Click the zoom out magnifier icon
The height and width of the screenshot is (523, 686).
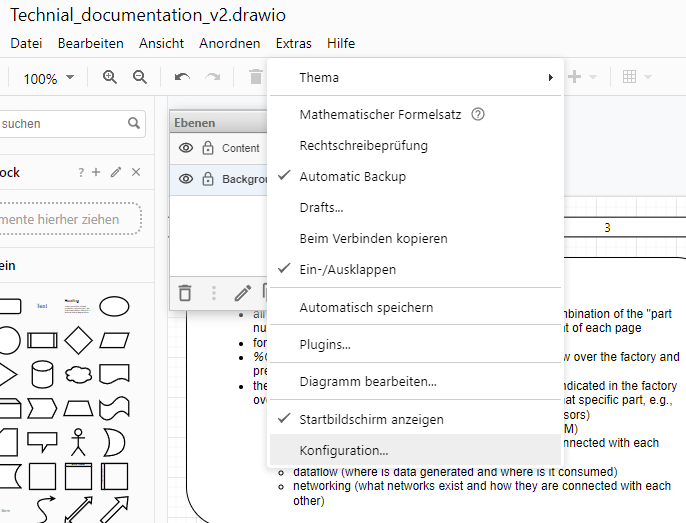[x=140, y=78]
